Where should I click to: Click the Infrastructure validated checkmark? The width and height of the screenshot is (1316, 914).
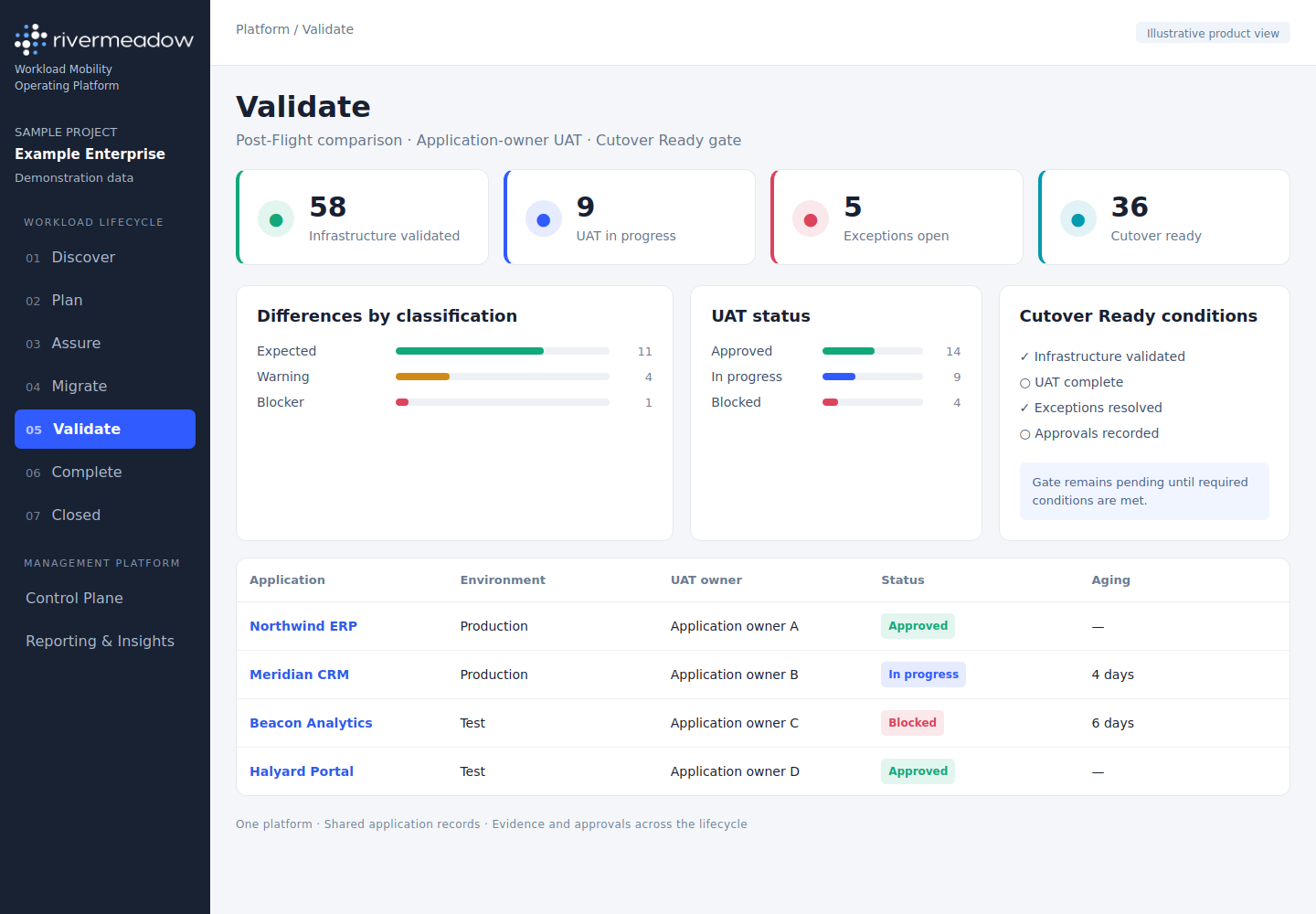[x=1024, y=356]
